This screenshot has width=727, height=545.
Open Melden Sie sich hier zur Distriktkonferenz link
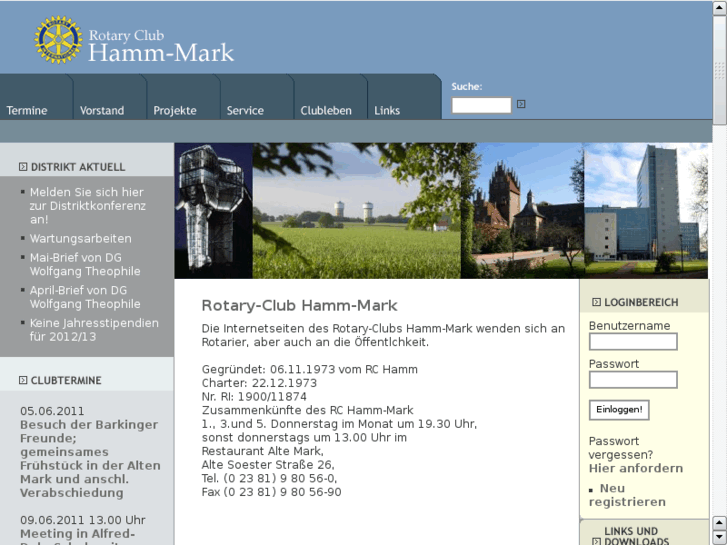(x=88, y=205)
